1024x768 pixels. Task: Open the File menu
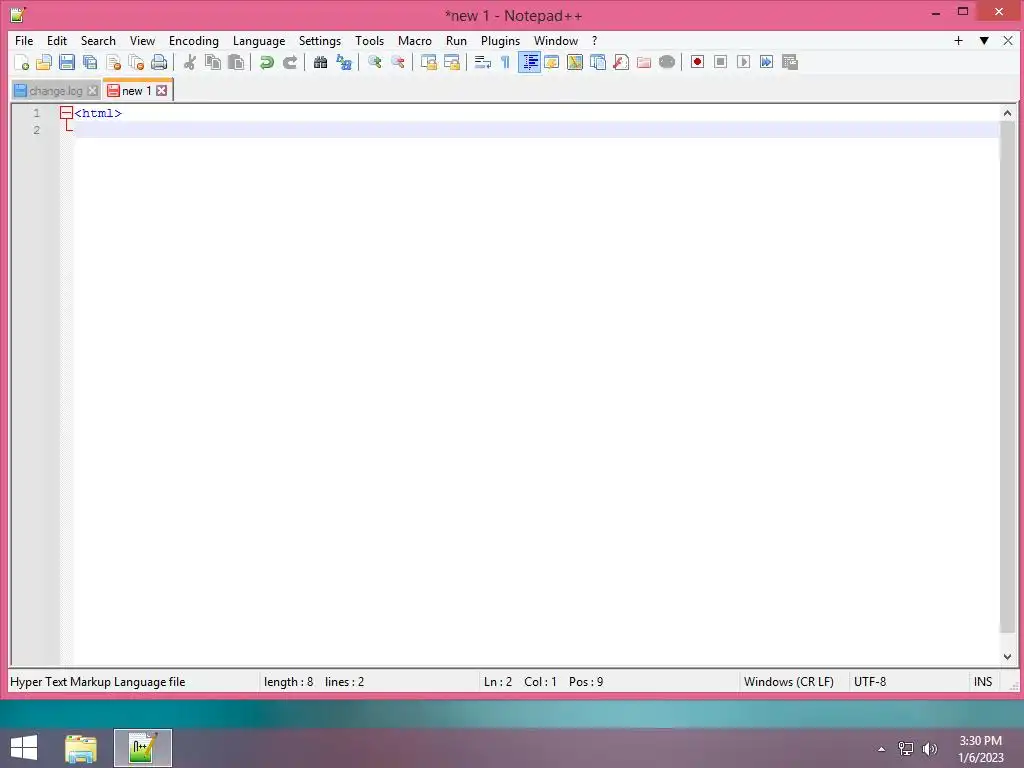24,40
